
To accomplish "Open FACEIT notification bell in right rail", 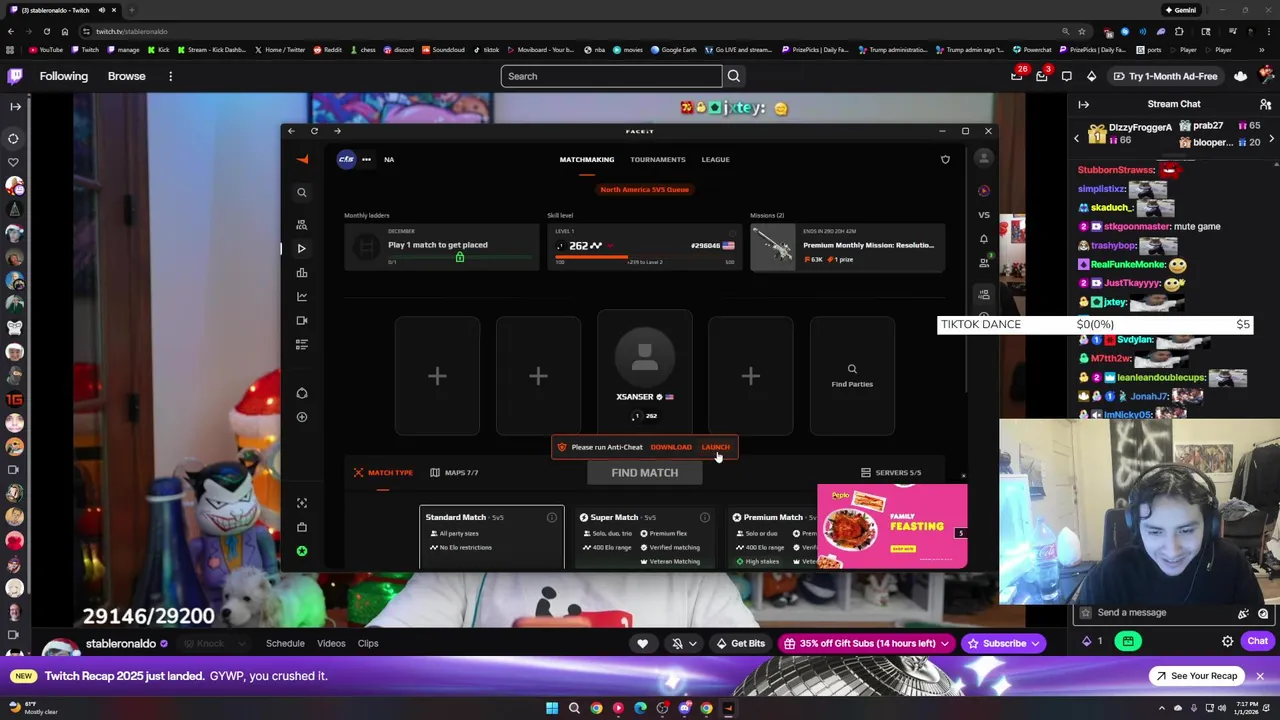I will 984,239.
